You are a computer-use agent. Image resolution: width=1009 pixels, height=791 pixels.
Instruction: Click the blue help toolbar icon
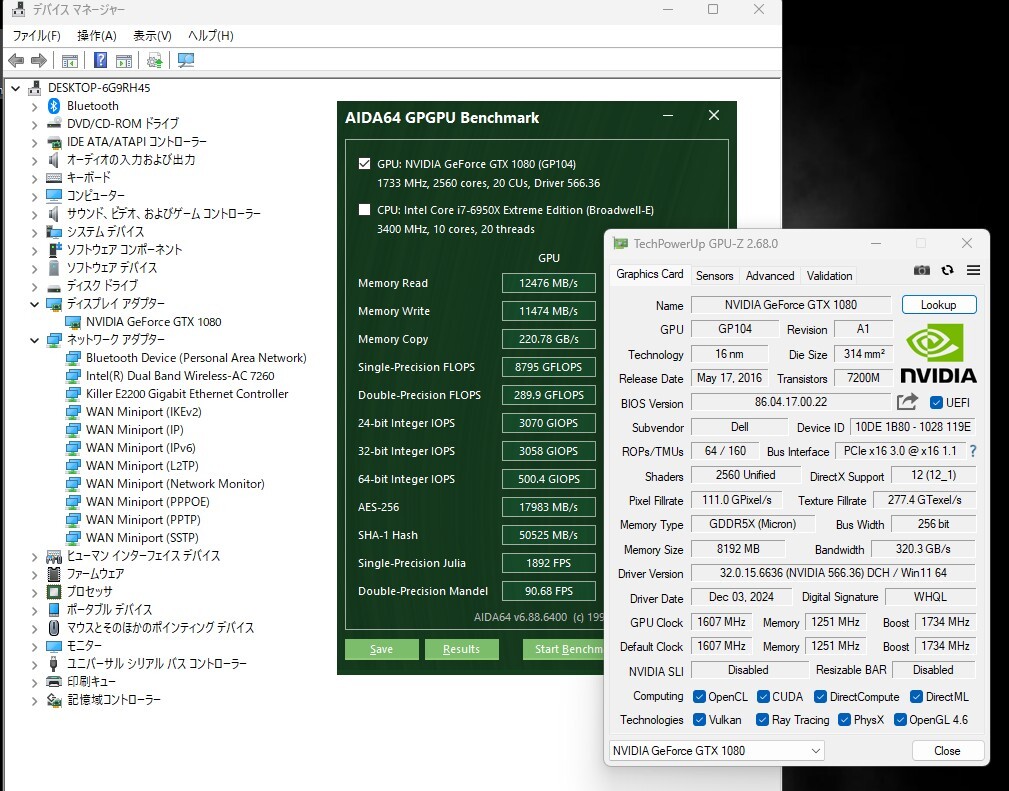click(x=100, y=61)
